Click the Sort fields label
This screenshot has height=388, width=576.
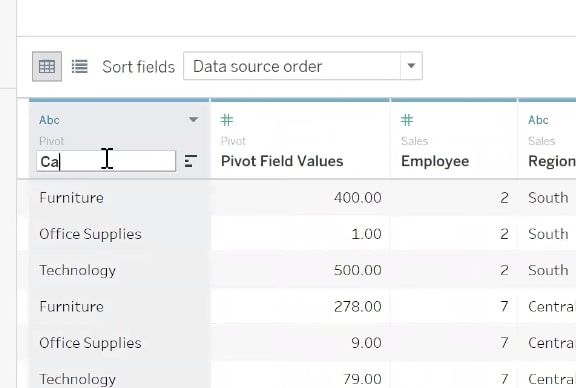138,67
